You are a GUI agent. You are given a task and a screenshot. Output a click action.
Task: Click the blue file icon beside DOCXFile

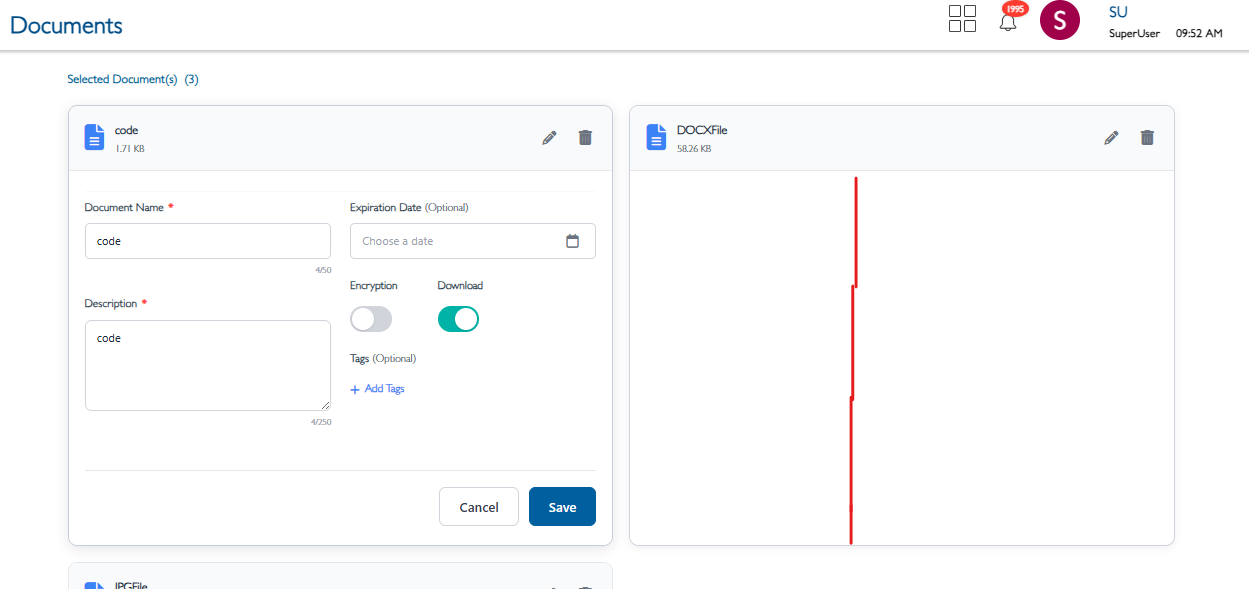(x=656, y=137)
